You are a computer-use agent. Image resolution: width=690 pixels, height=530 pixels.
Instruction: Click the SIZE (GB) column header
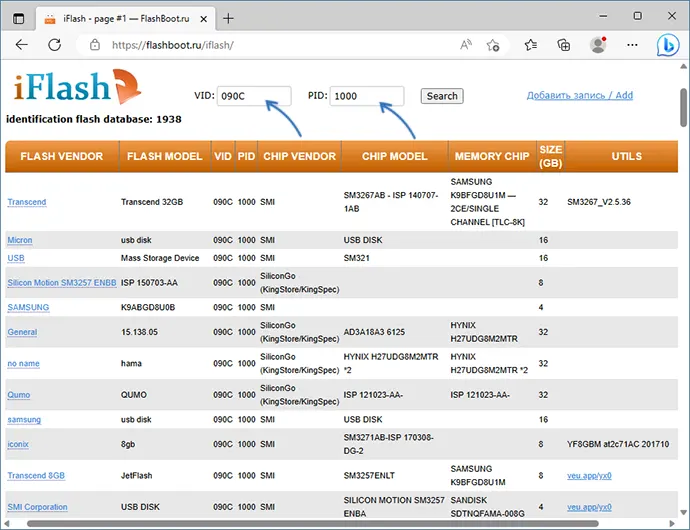coord(551,156)
